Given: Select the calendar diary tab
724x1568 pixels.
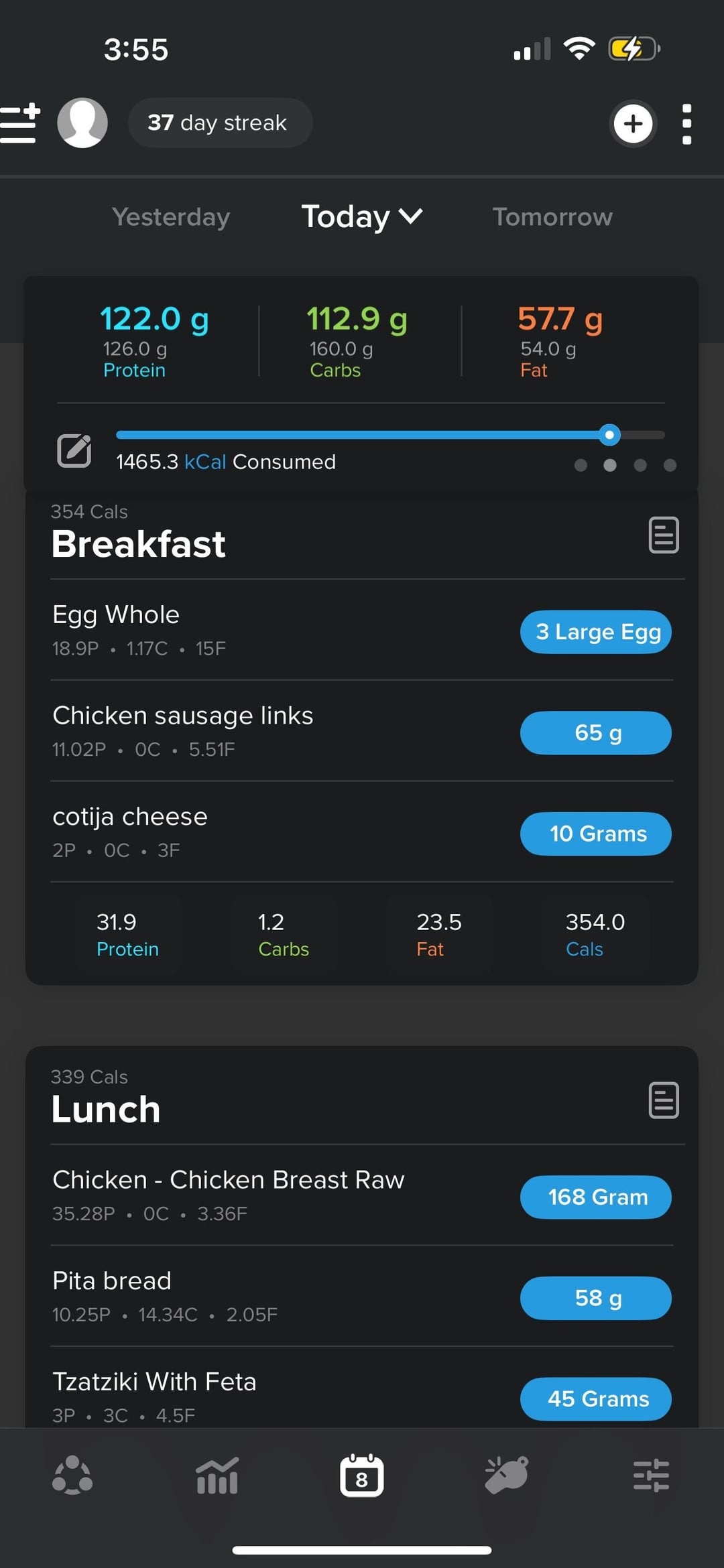Looking at the screenshot, I should coord(362,1476).
